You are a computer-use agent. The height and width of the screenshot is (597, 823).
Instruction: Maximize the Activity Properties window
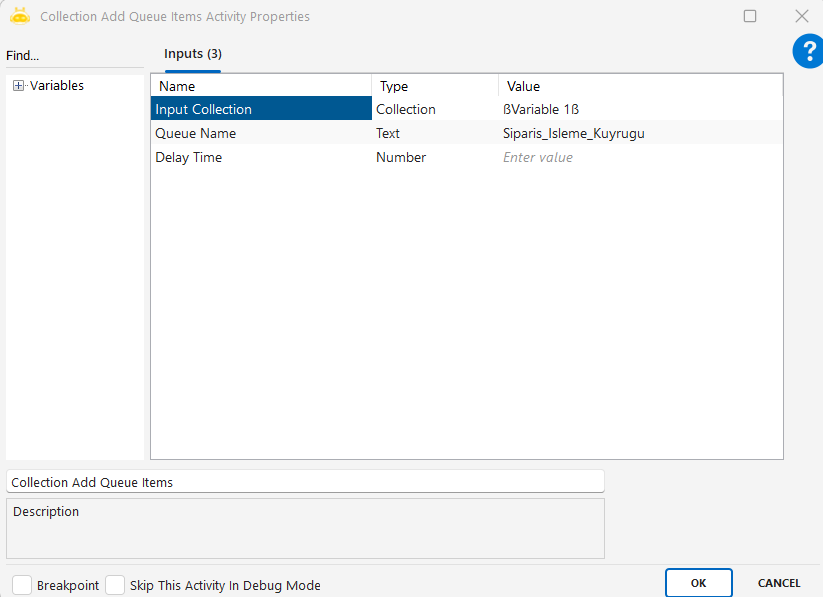[x=750, y=16]
